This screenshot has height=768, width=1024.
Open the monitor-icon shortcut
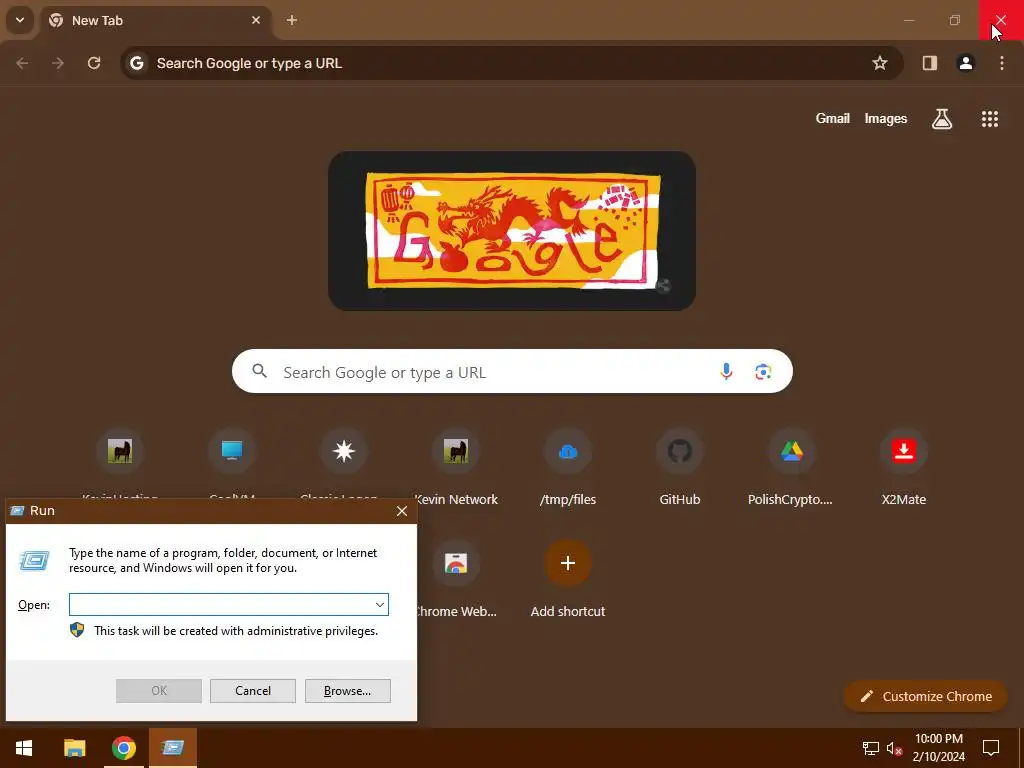click(232, 451)
